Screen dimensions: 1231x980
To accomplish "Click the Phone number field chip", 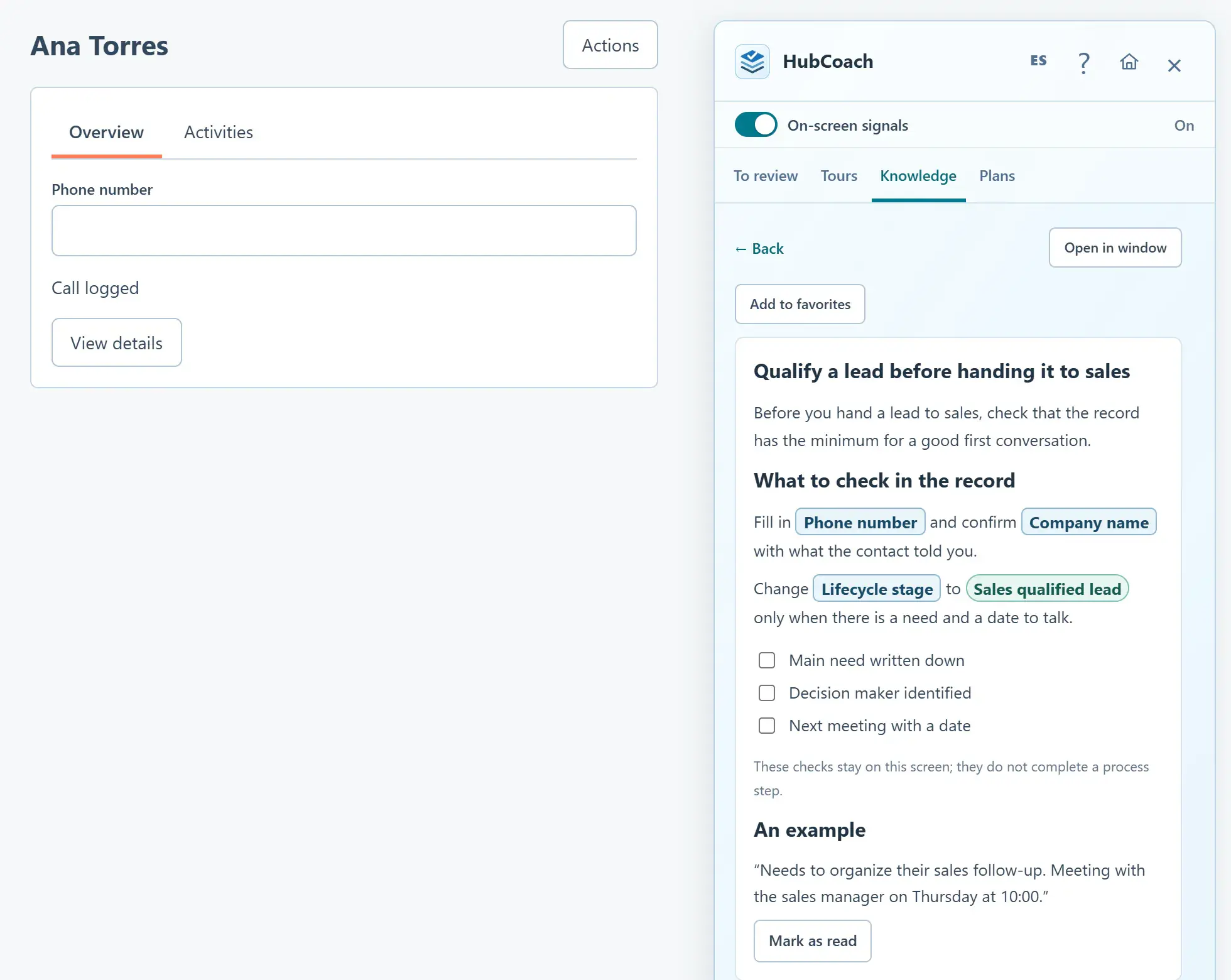I will 860,522.
